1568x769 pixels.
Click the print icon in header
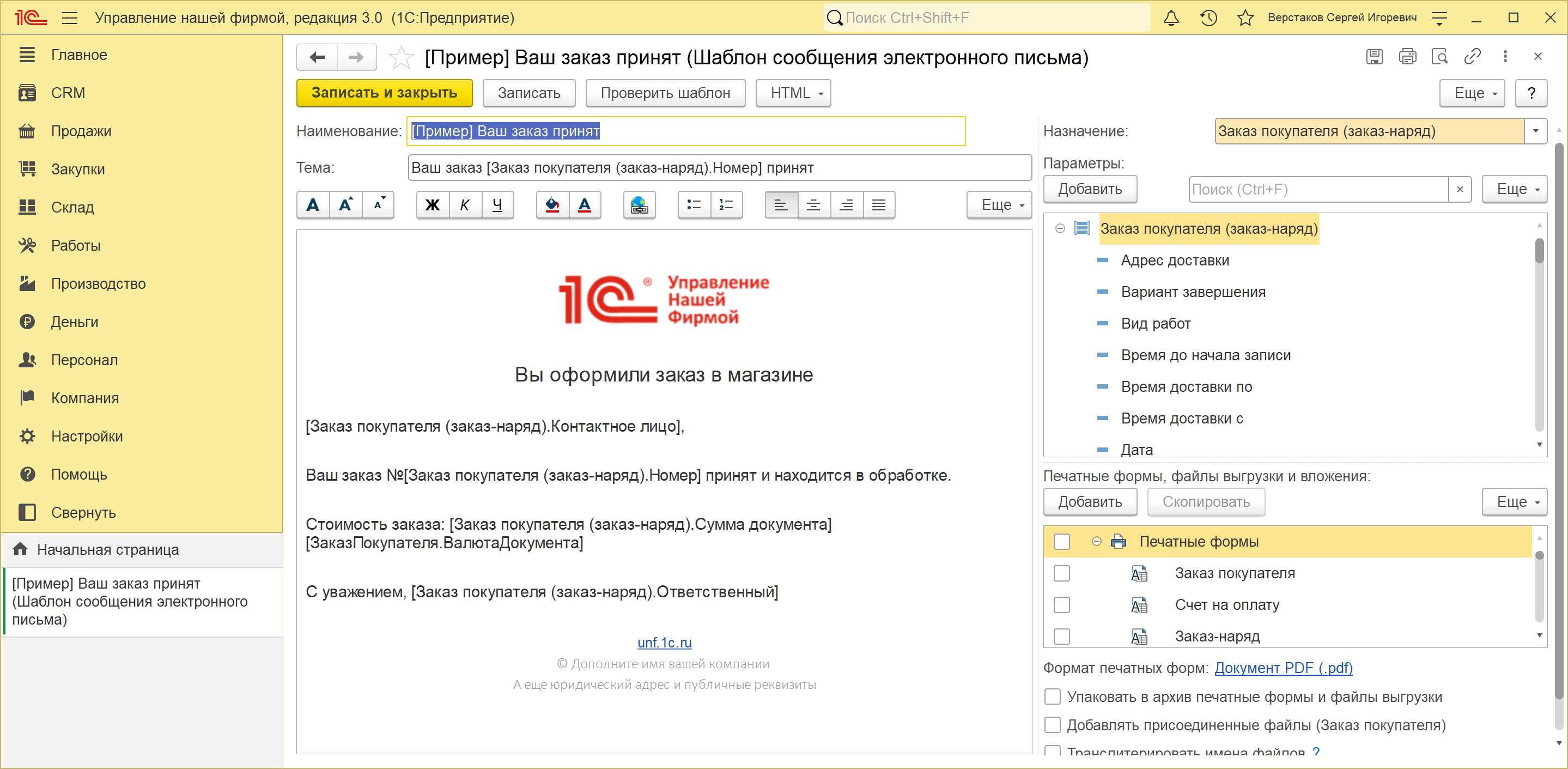1407,57
